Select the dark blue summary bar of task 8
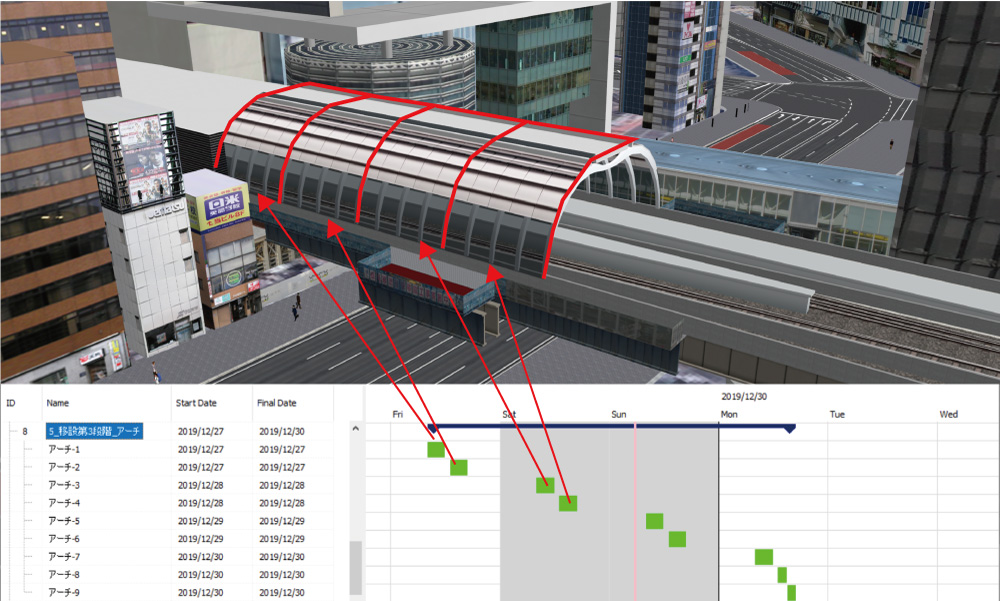 coord(612,426)
